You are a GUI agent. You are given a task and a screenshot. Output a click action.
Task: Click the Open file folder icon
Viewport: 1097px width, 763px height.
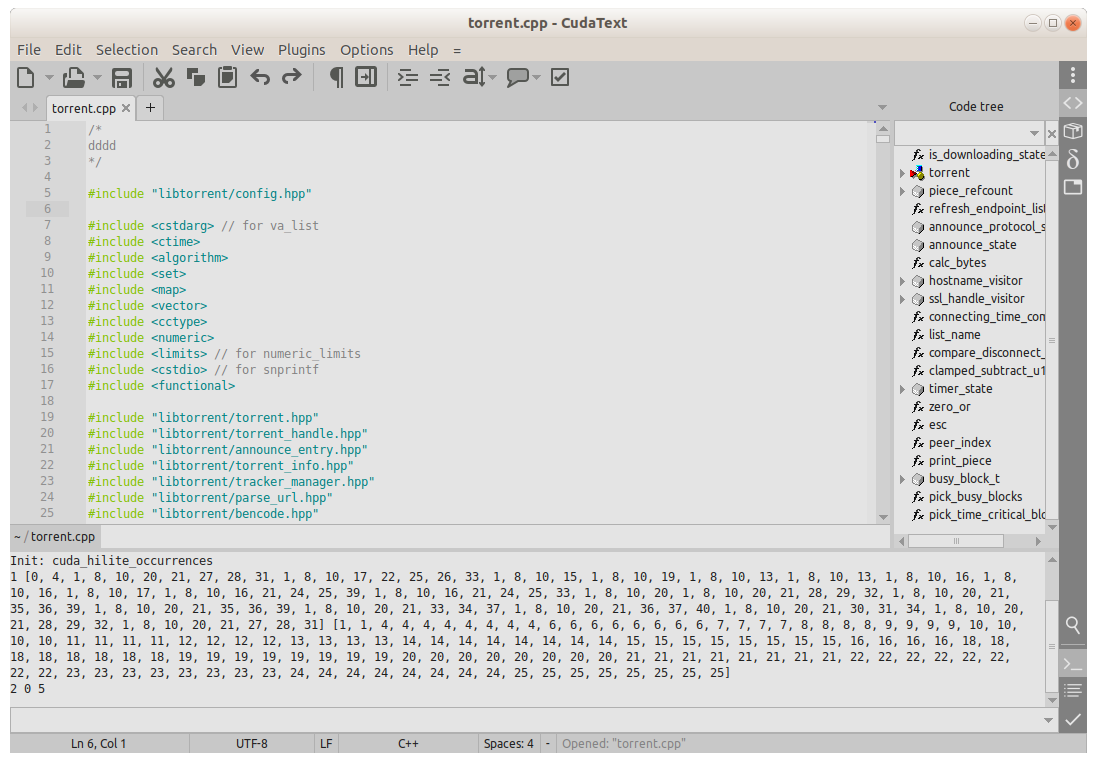tap(73, 78)
